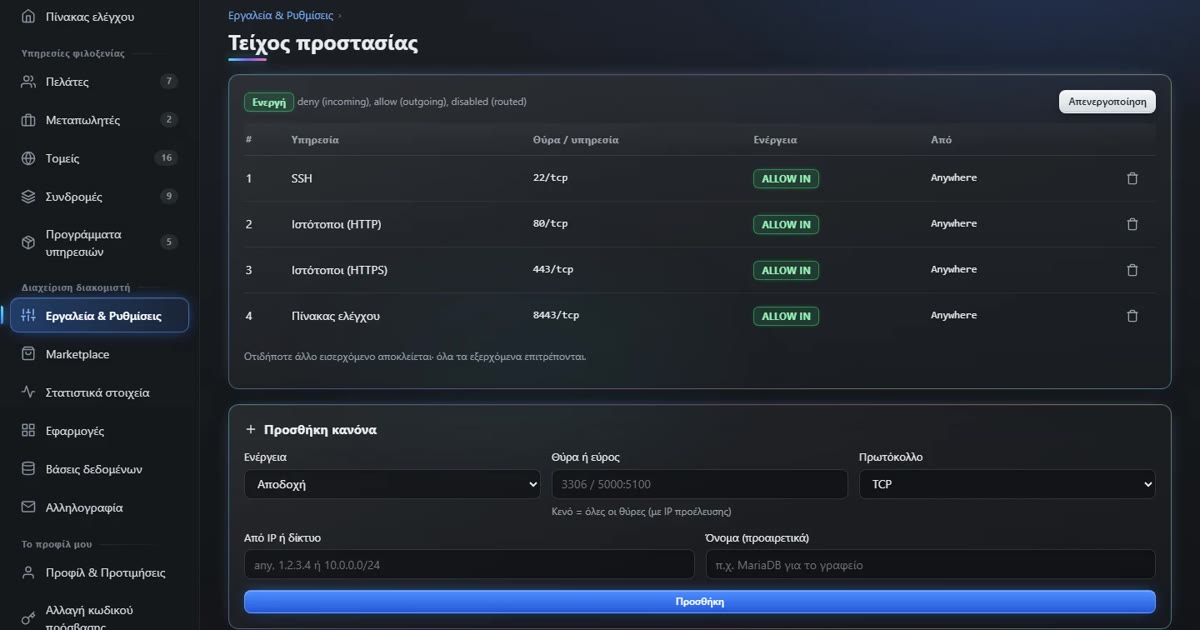Click the Προφίλ & Προτιμήσεις user icon

click(x=28, y=573)
